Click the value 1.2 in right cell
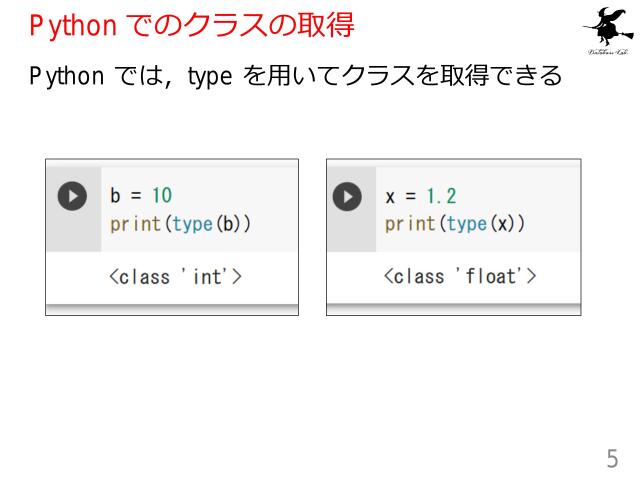This screenshot has height=480, width=640. (441, 196)
